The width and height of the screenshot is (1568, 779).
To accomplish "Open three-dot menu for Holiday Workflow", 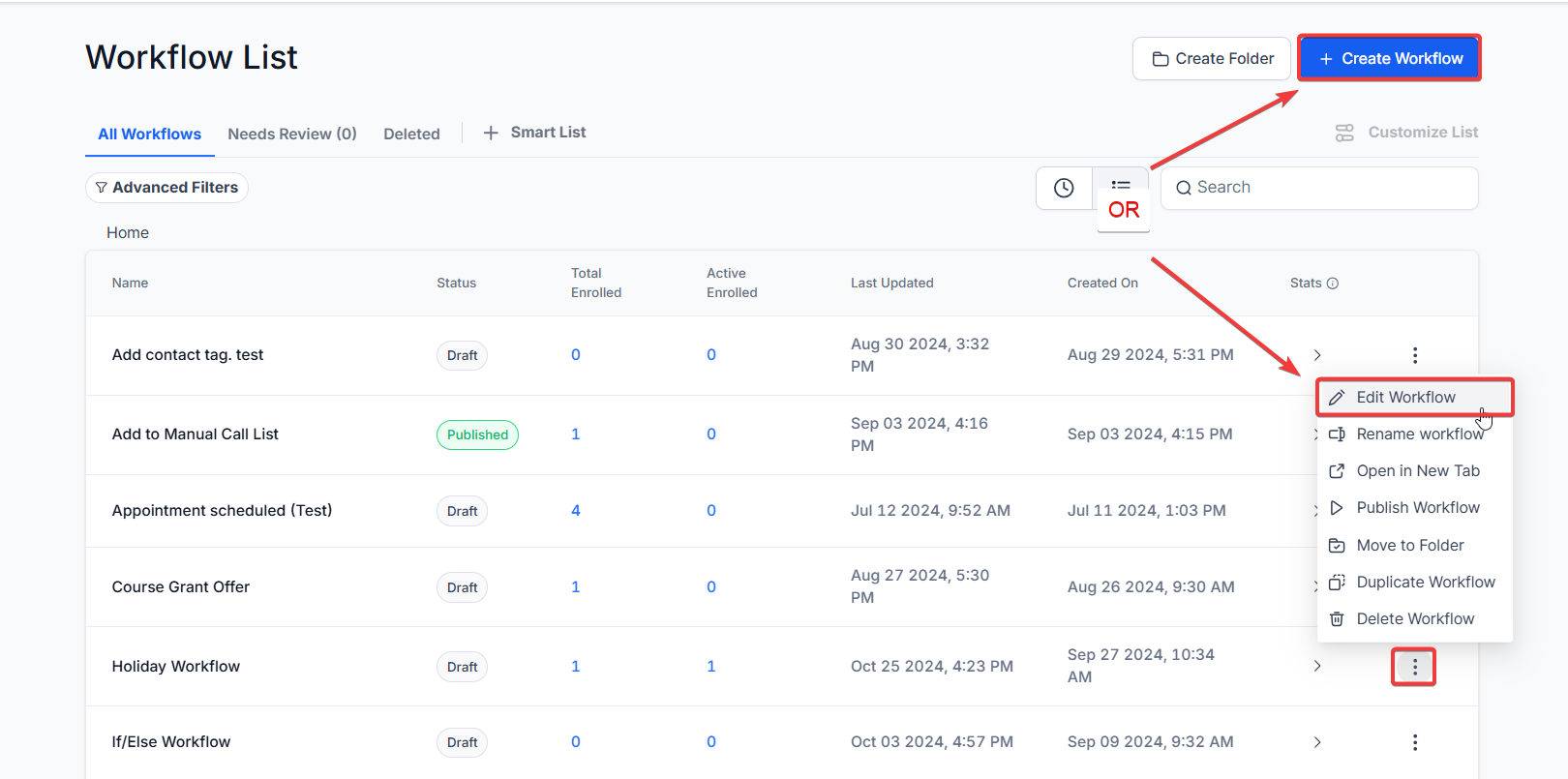I will point(1414,667).
